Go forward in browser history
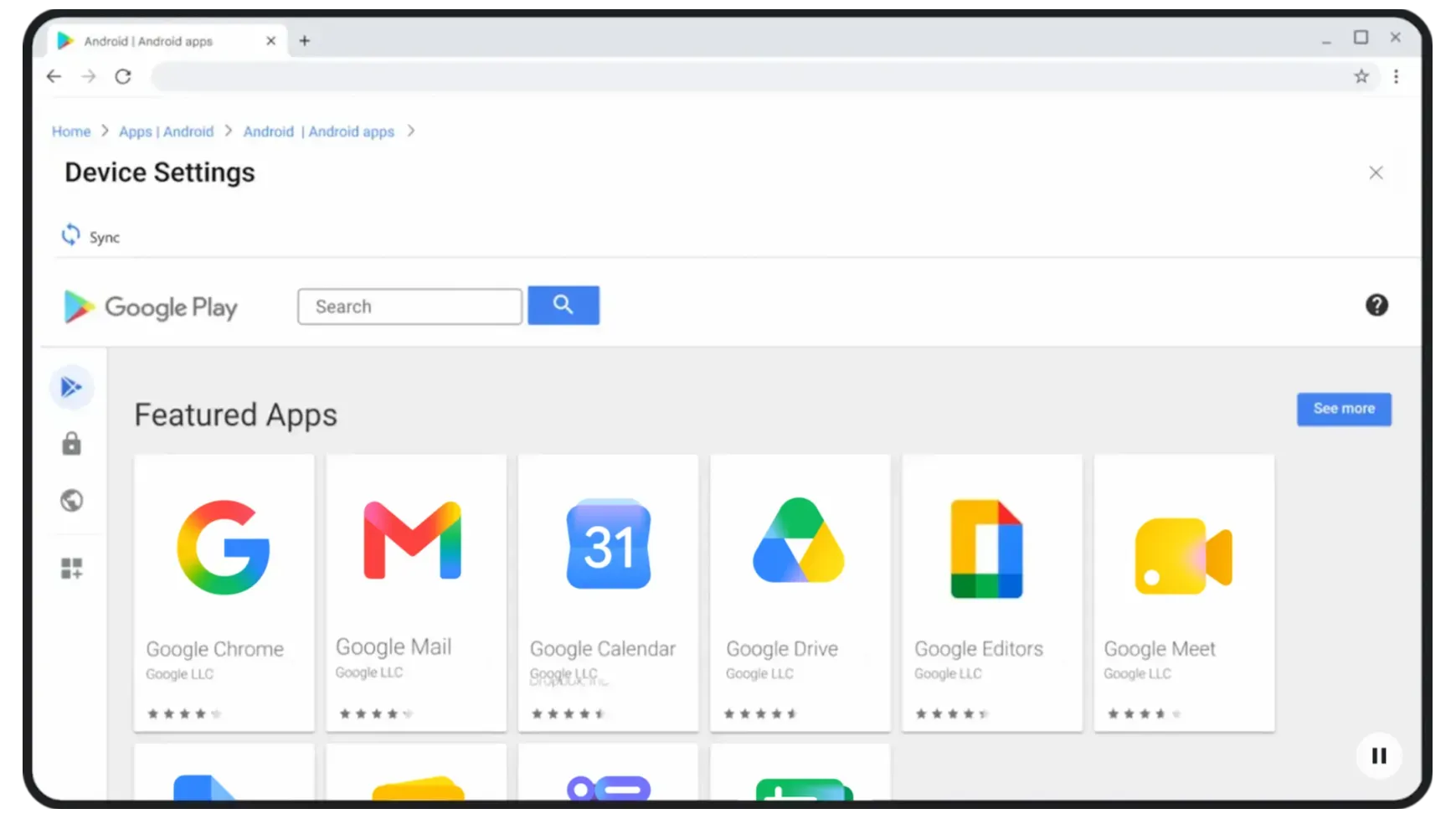 [89, 76]
